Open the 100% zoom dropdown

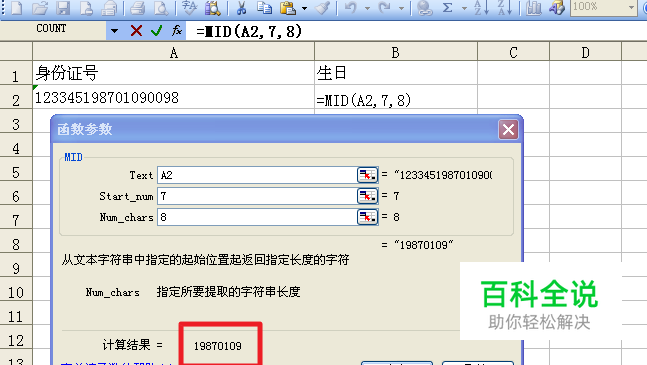coord(631,7)
